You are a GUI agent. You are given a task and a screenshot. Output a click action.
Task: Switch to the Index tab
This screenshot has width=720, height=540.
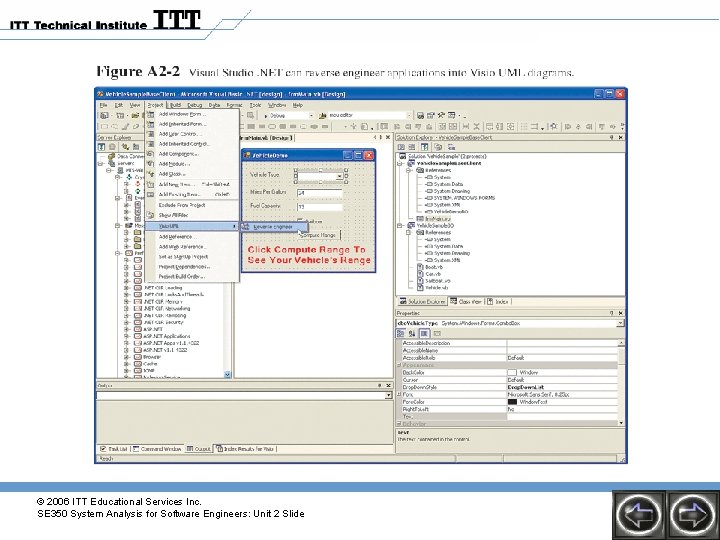498,302
